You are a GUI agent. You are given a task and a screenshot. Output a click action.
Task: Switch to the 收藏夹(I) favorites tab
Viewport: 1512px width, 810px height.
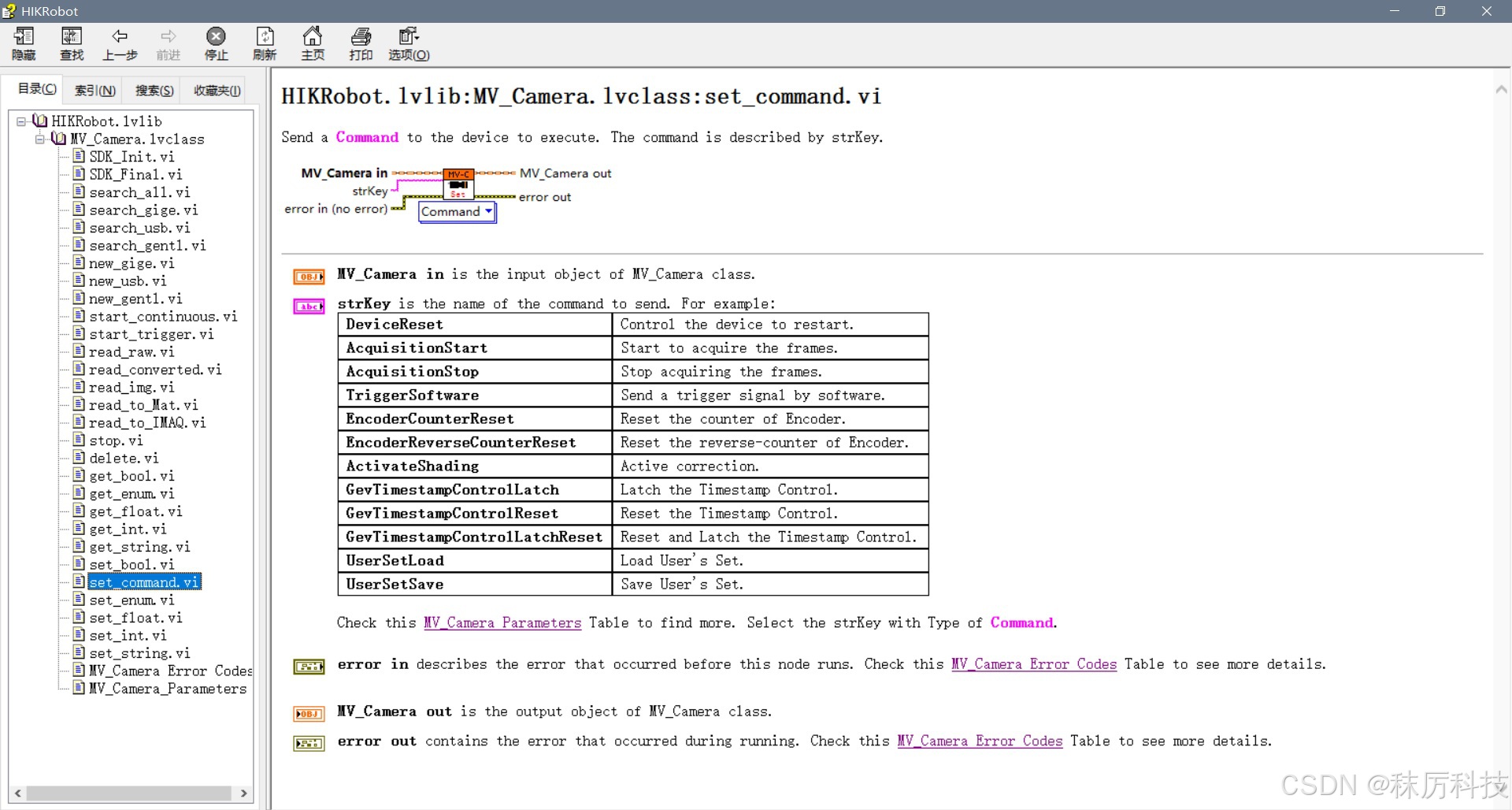(x=217, y=91)
